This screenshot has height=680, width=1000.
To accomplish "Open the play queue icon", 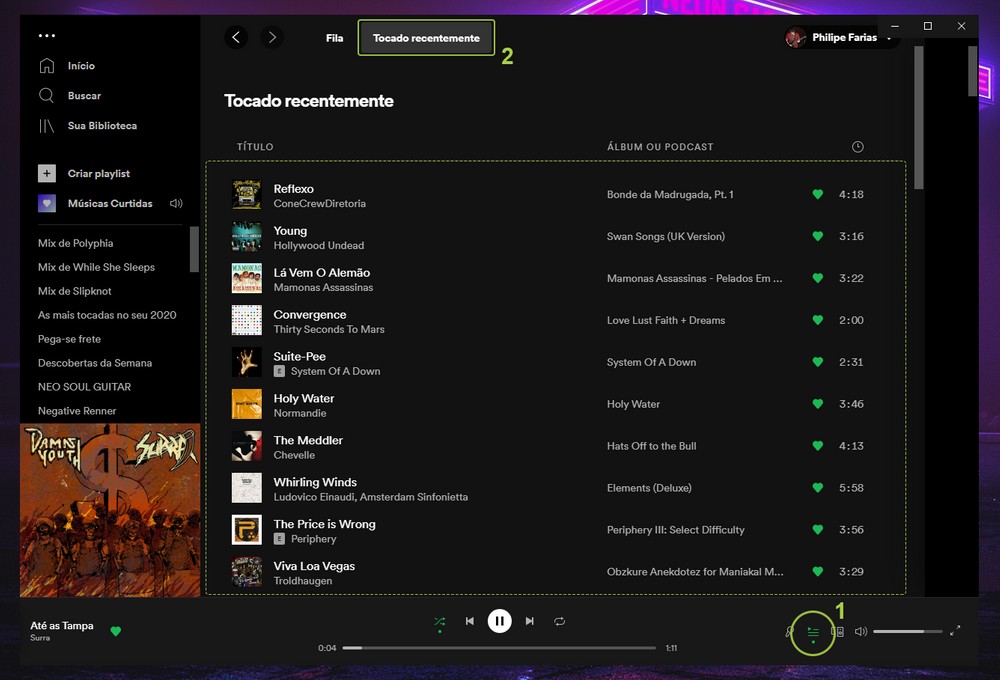I will click(x=813, y=631).
